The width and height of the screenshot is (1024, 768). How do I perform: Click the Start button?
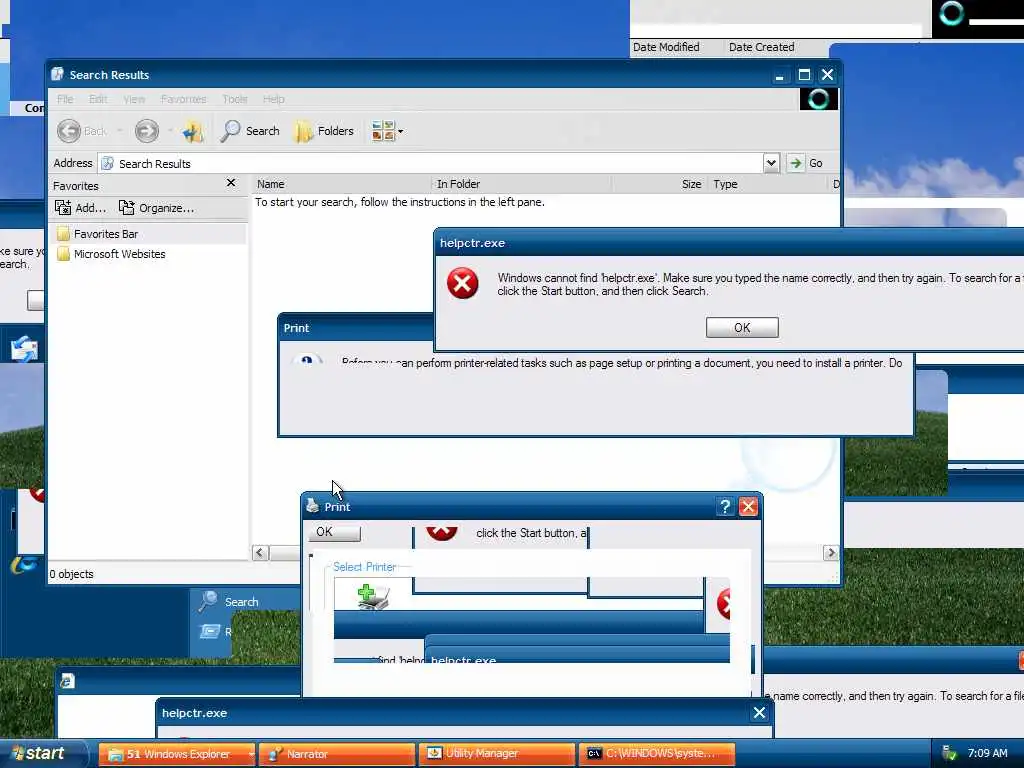[43, 754]
